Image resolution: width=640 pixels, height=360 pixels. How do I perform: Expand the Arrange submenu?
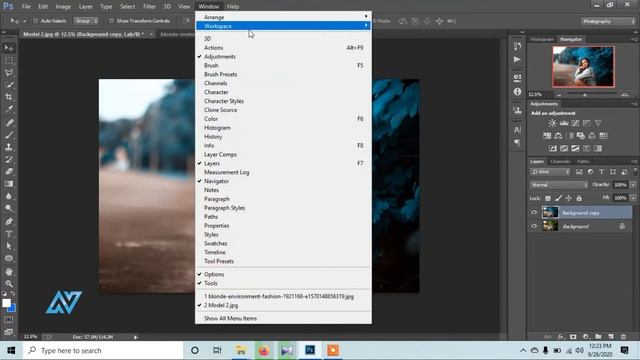click(x=283, y=17)
